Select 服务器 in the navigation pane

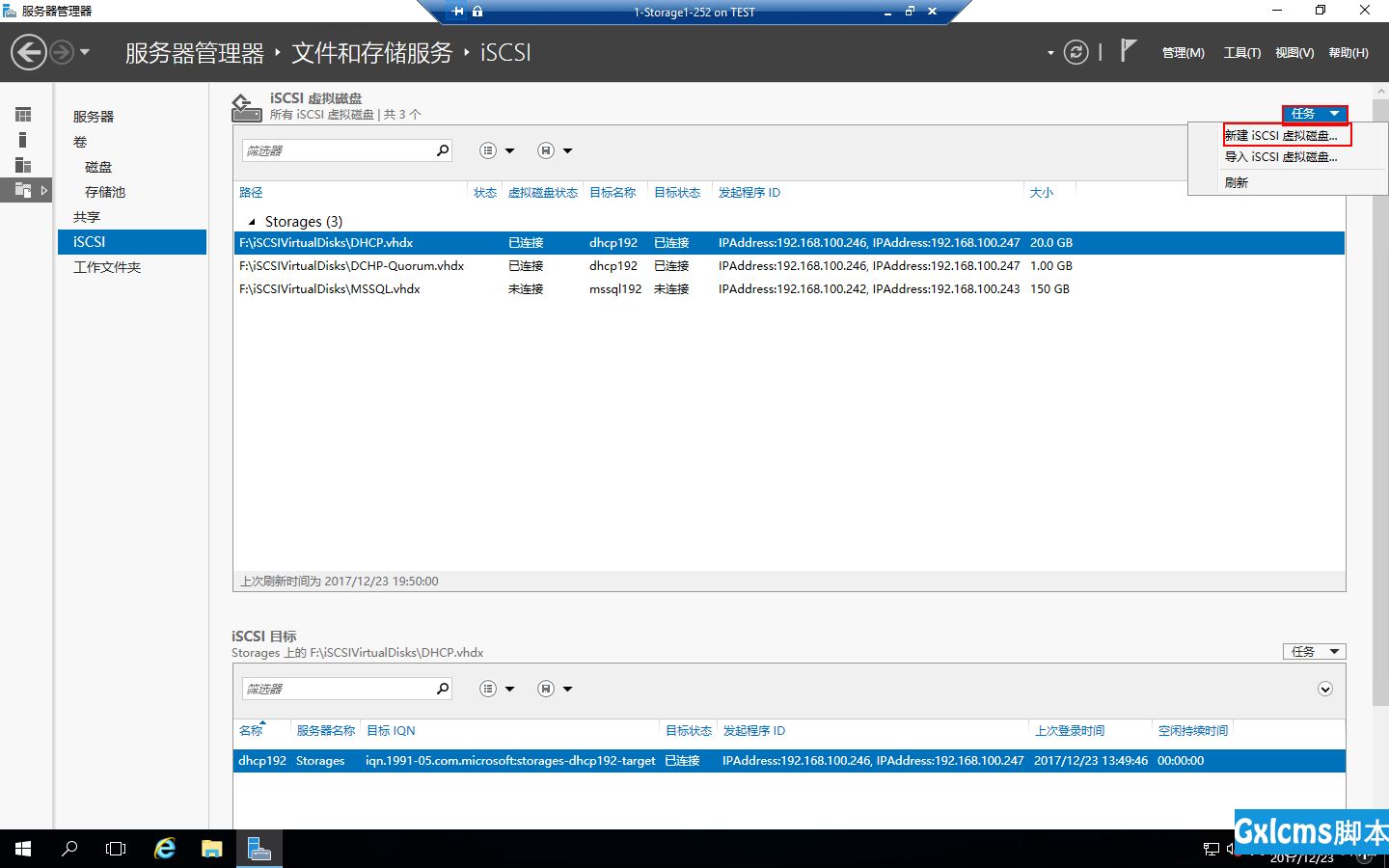click(94, 117)
